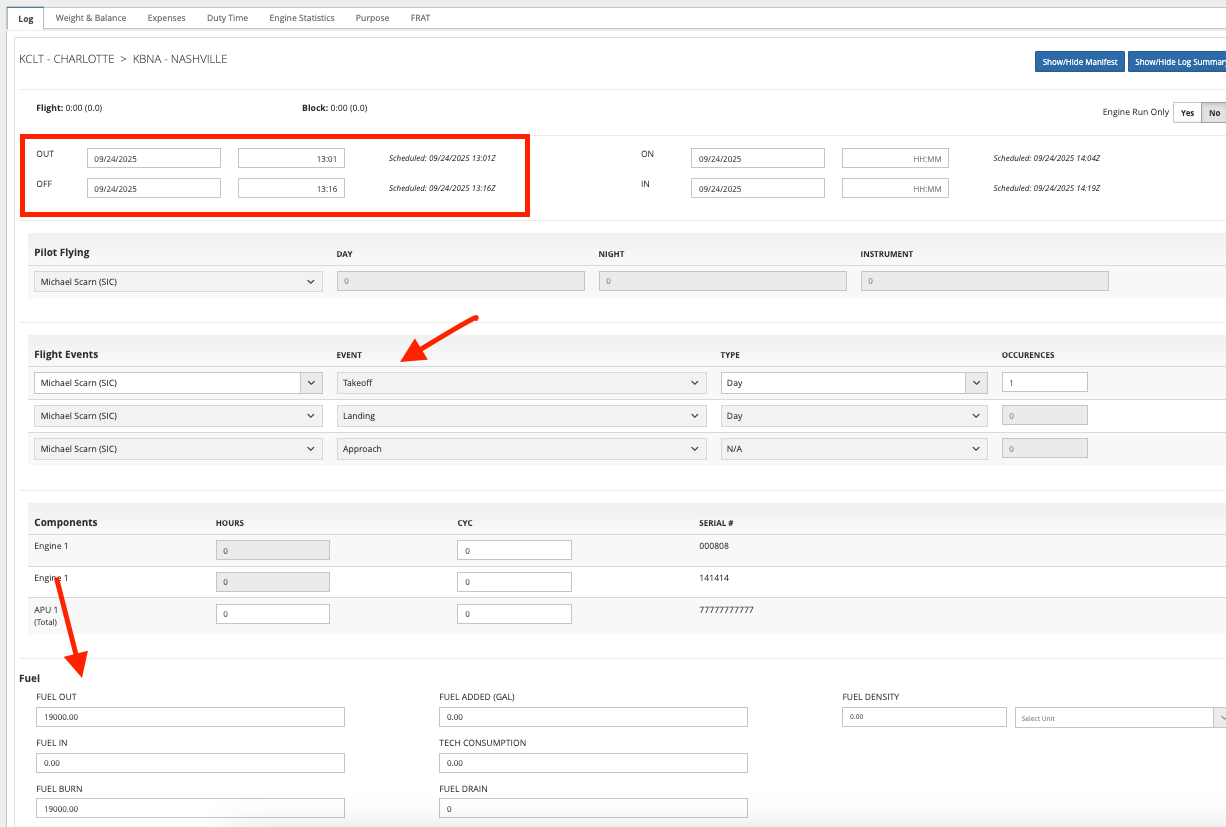This screenshot has height=827, width=1226.
Task: Open the Pilot Flying dropdown
Action: point(178,282)
